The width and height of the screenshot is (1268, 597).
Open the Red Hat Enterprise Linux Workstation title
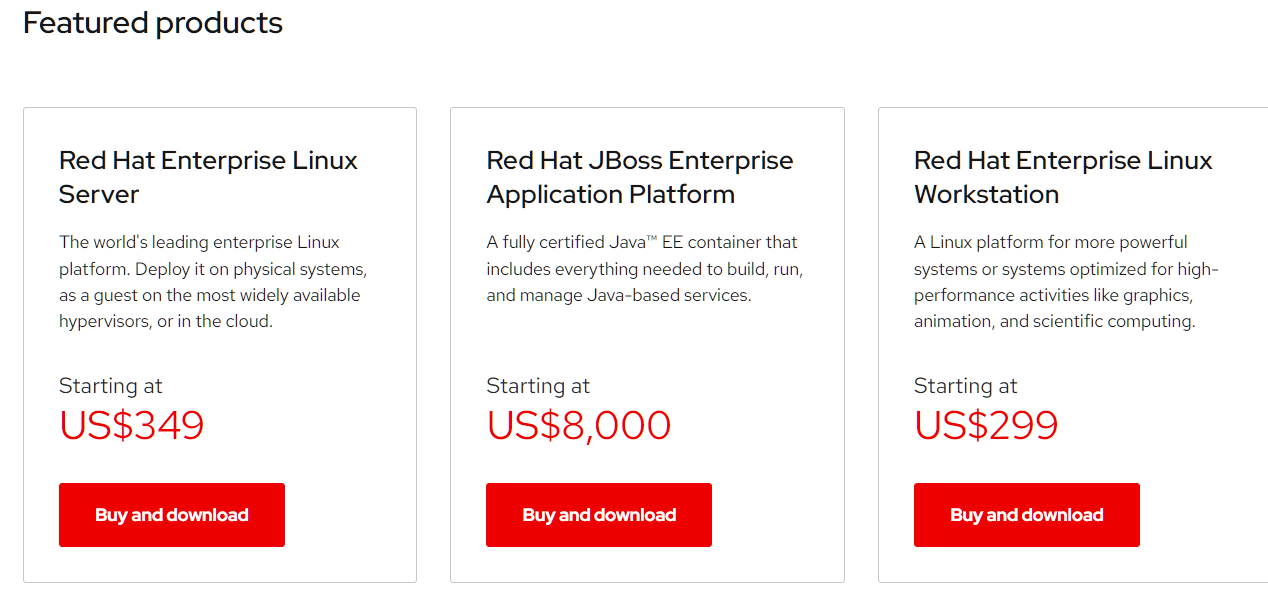tap(1062, 177)
